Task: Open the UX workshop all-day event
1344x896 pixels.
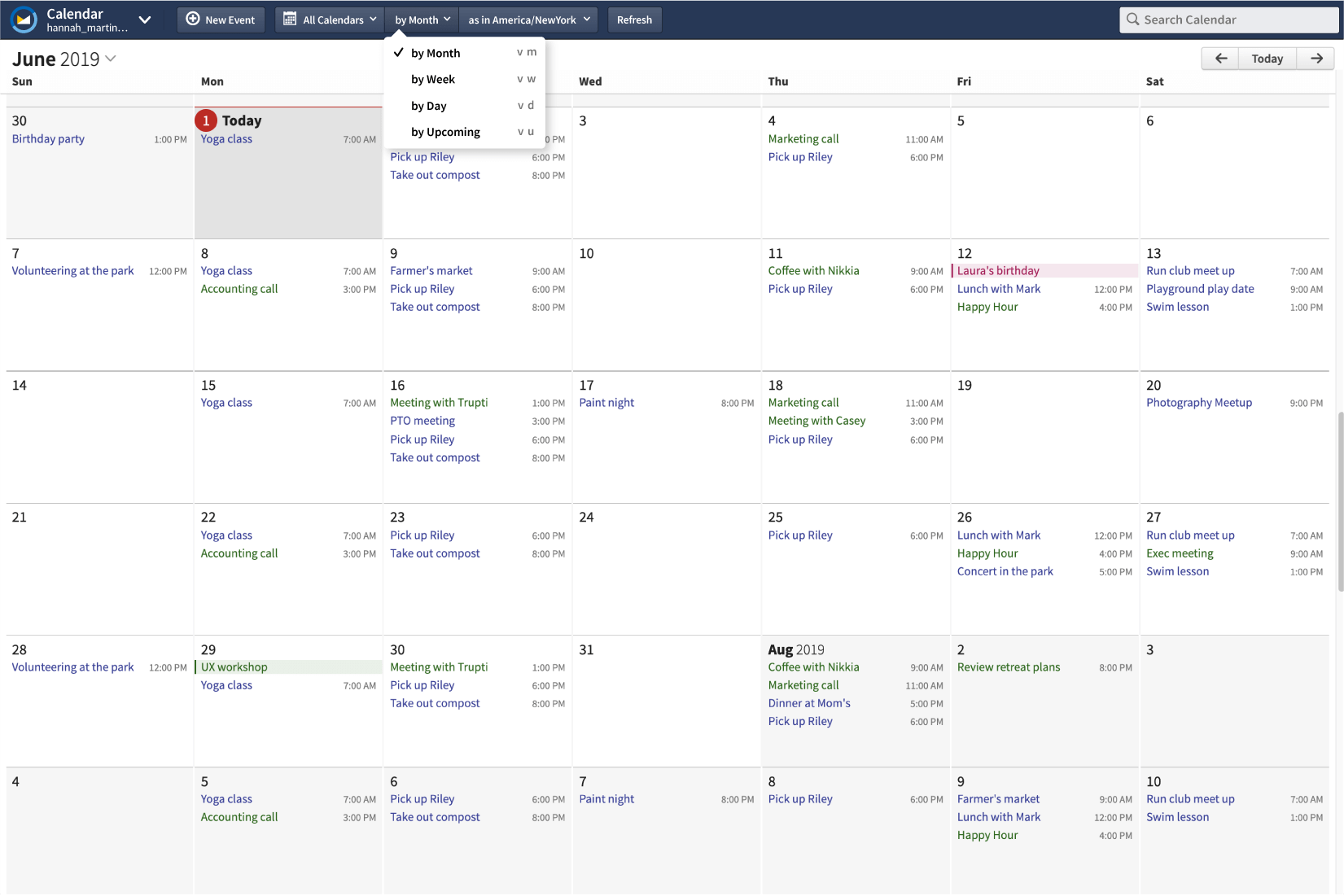Action: tap(288, 667)
